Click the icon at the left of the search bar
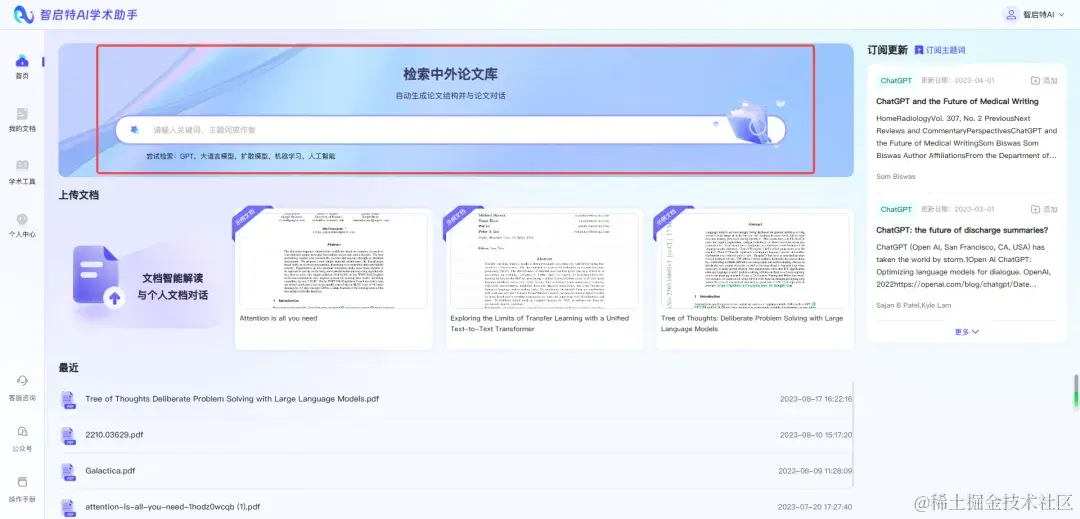 coord(135,129)
